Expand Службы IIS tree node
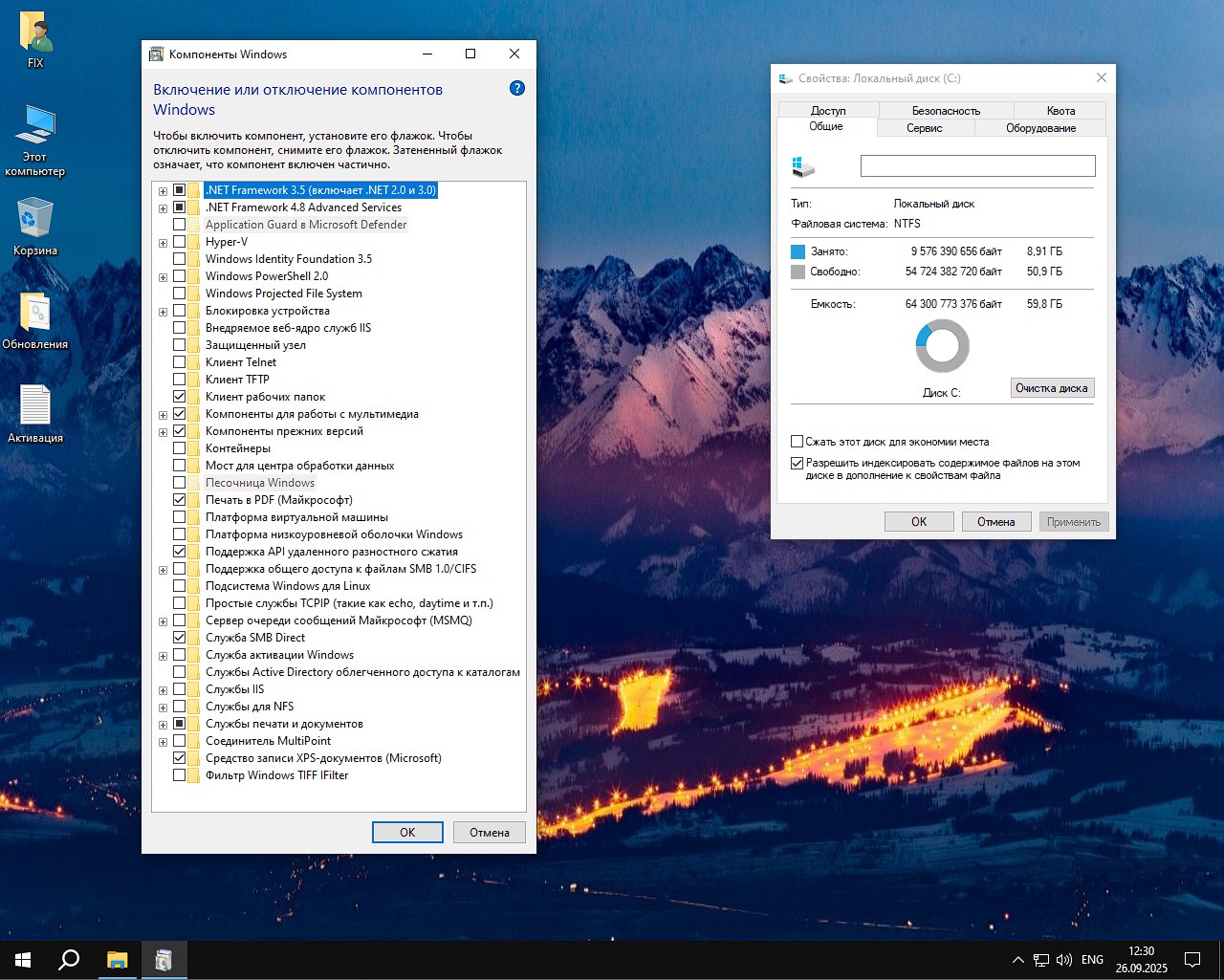The height and width of the screenshot is (980, 1224). [x=163, y=690]
